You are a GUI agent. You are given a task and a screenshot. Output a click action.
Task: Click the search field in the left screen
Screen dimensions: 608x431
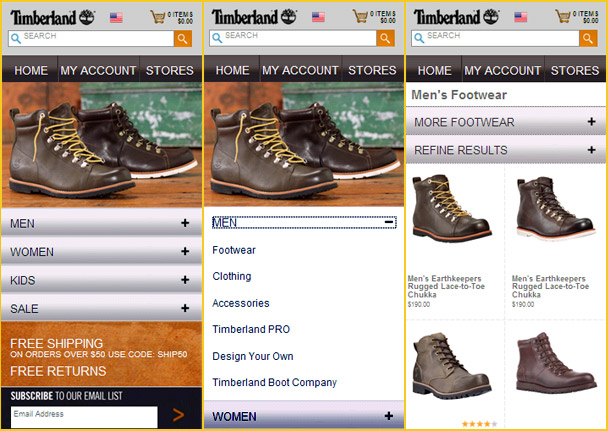pos(91,39)
